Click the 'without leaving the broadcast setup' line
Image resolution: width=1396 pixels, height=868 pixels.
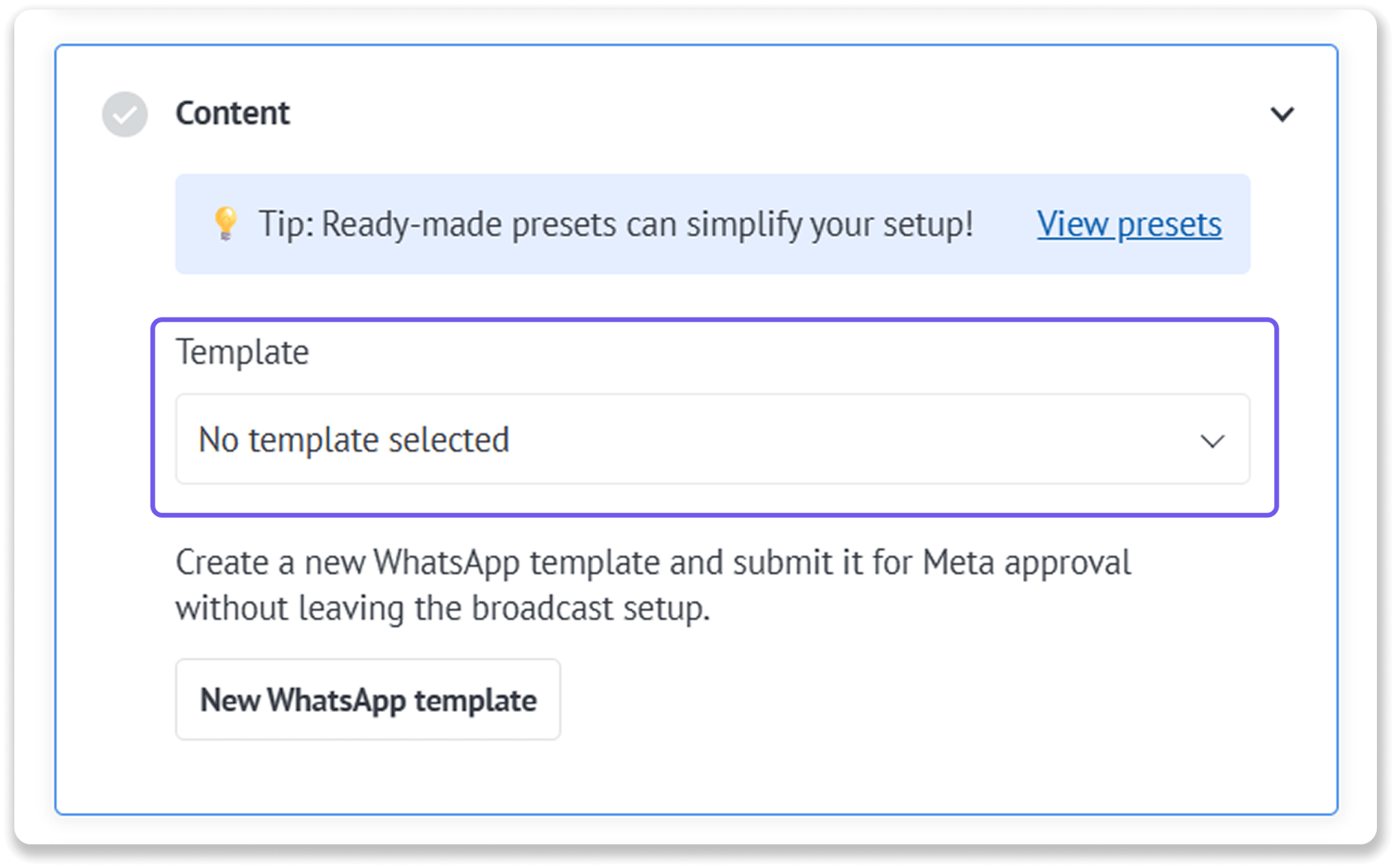(x=443, y=608)
